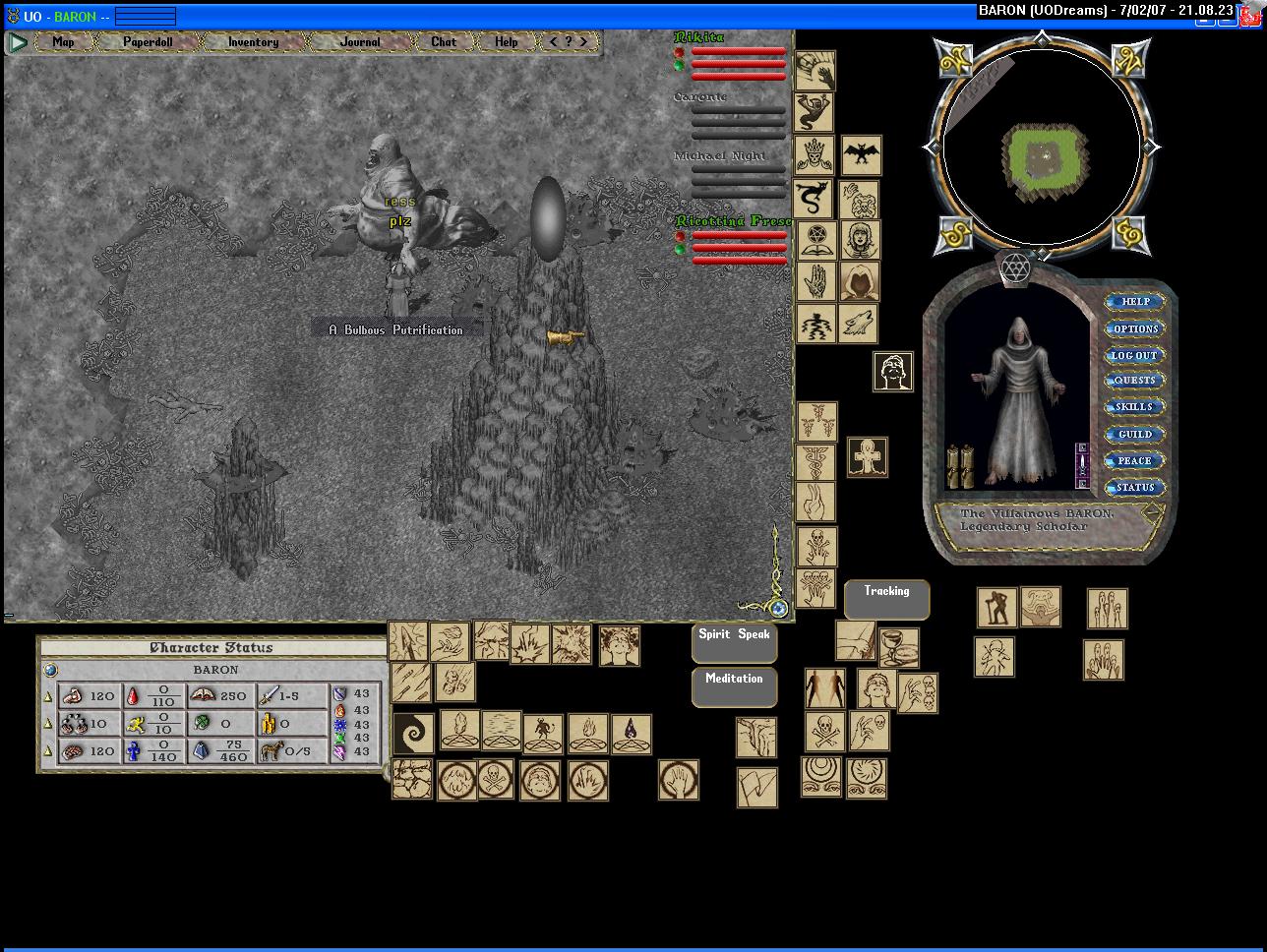
Task: Toggle the intelligence stat lock arrow
Action: click(47, 751)
